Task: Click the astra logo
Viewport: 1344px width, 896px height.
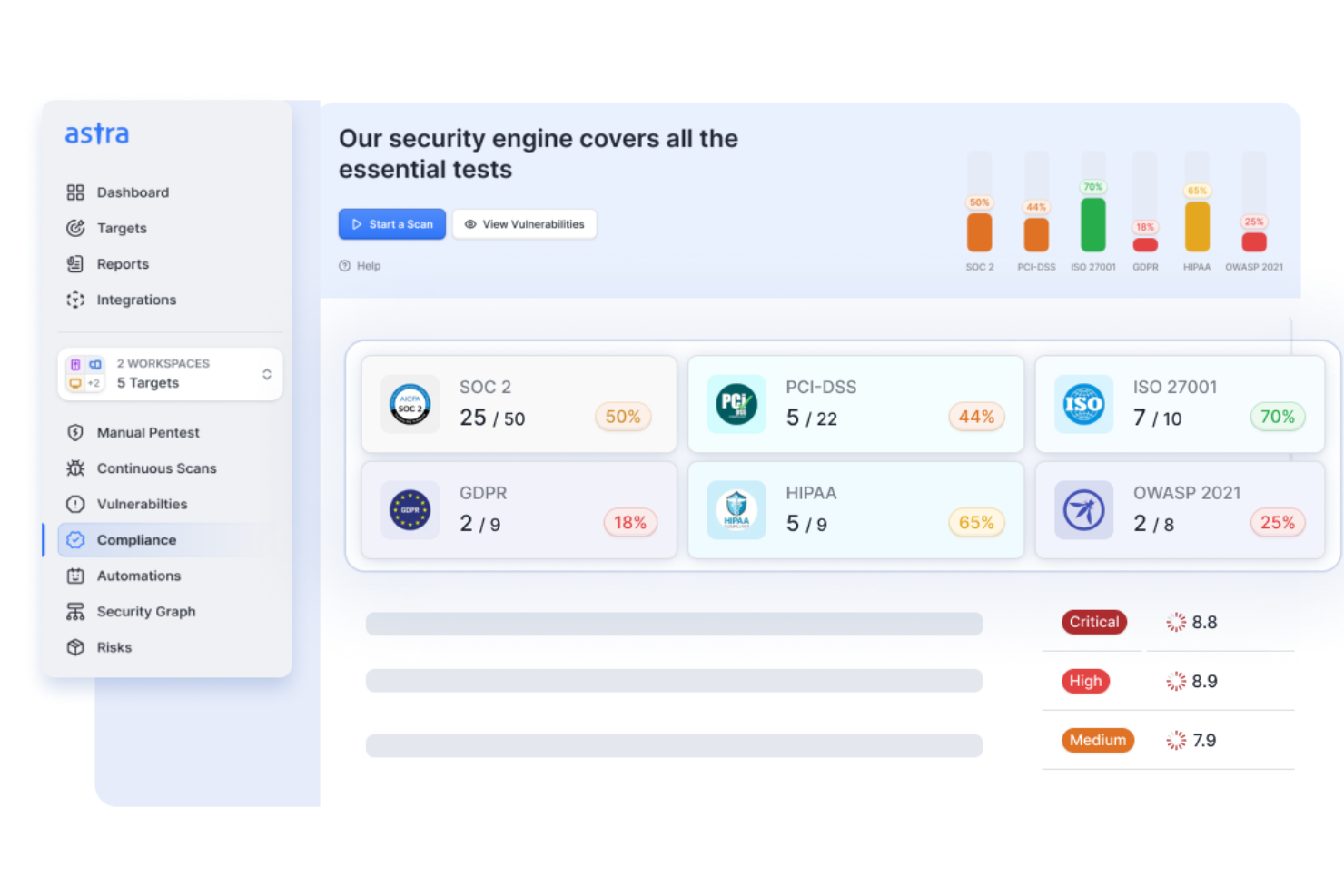Action: [x=97, y=134]
